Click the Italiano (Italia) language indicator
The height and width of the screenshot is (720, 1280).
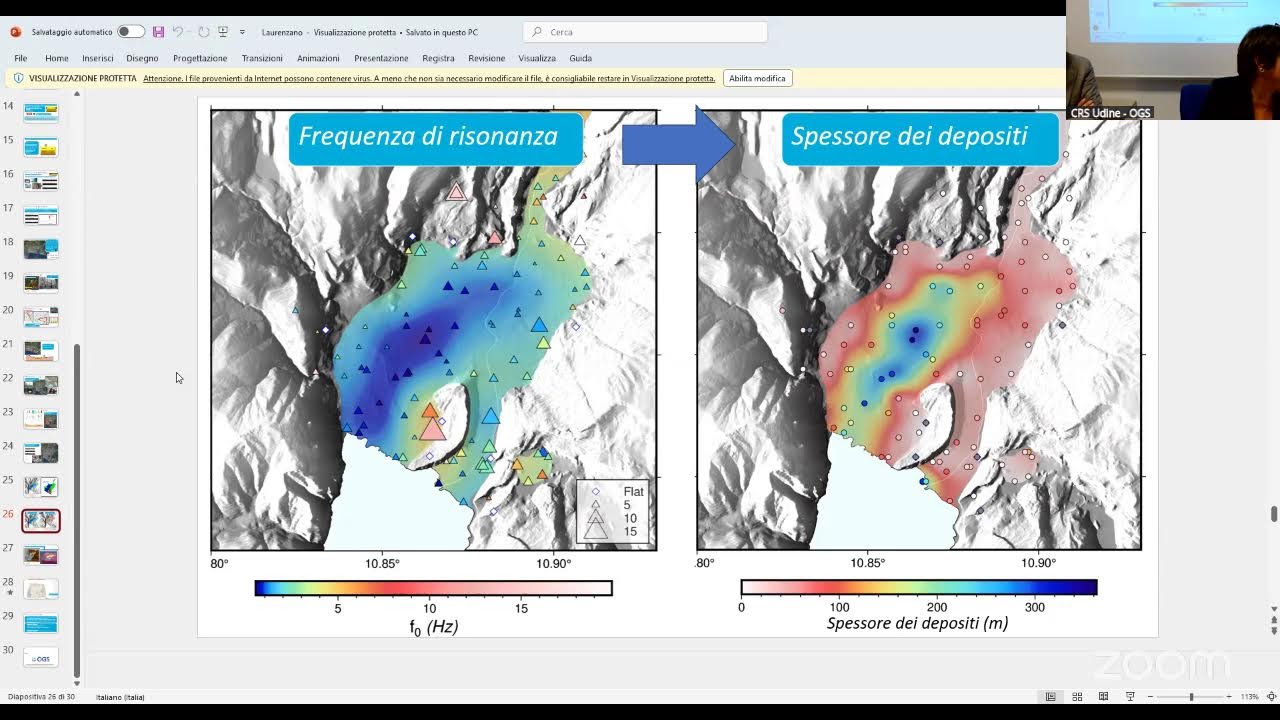(x=120, y=696)
